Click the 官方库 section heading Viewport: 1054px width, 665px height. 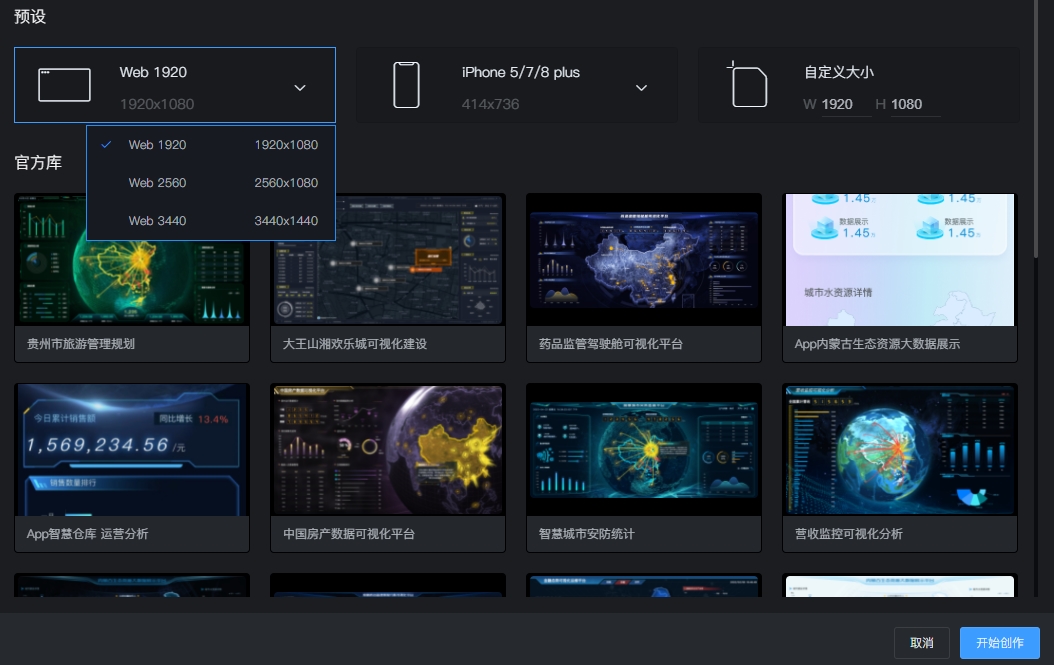[x=38, y=163]
